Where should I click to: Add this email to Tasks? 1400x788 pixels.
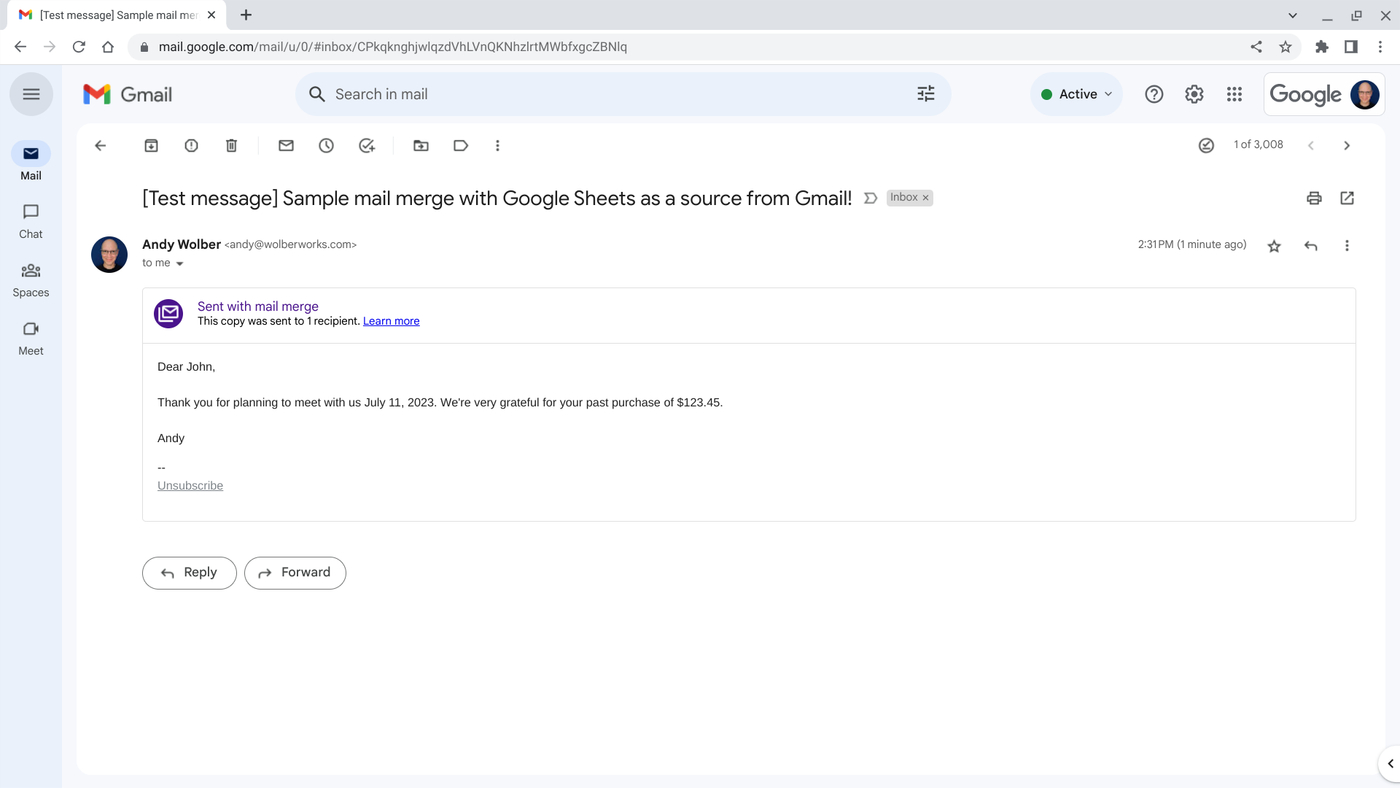click(366, 145)
